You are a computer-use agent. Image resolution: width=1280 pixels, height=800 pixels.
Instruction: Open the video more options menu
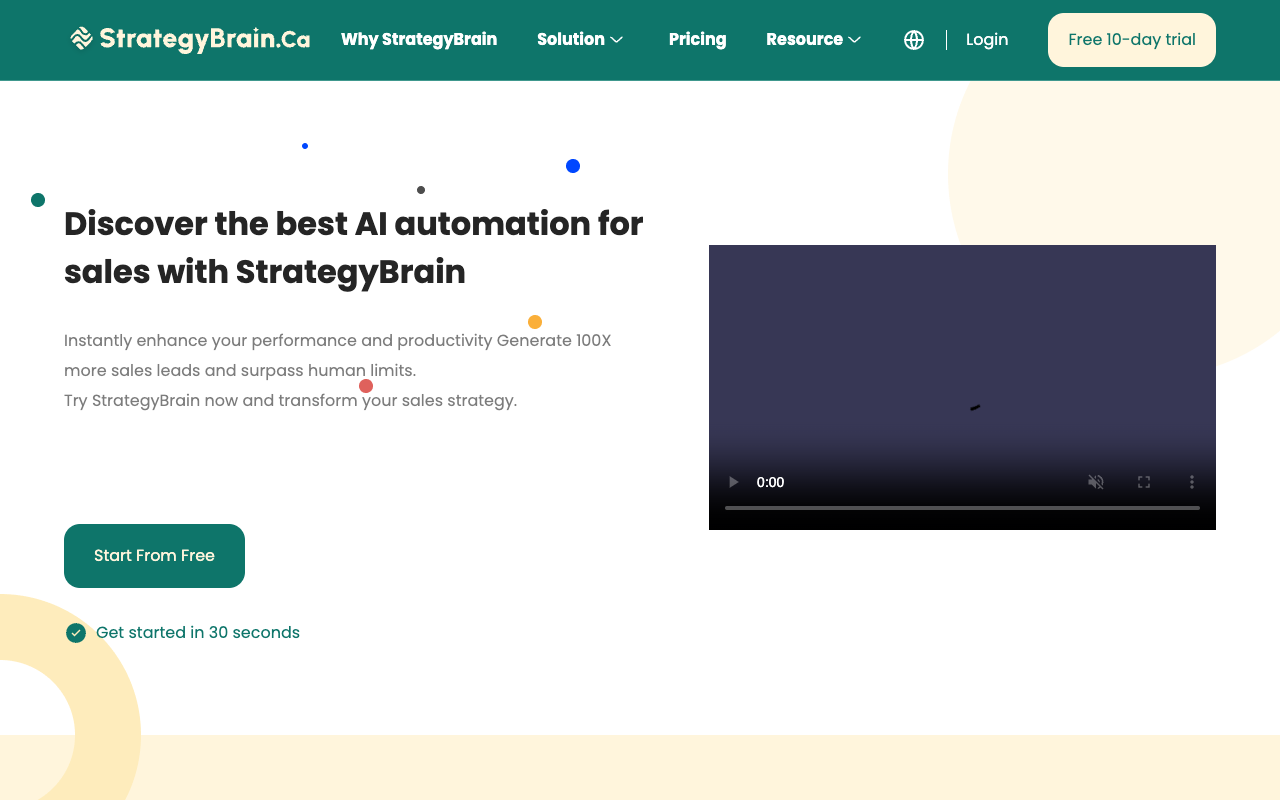[1192, 482]
